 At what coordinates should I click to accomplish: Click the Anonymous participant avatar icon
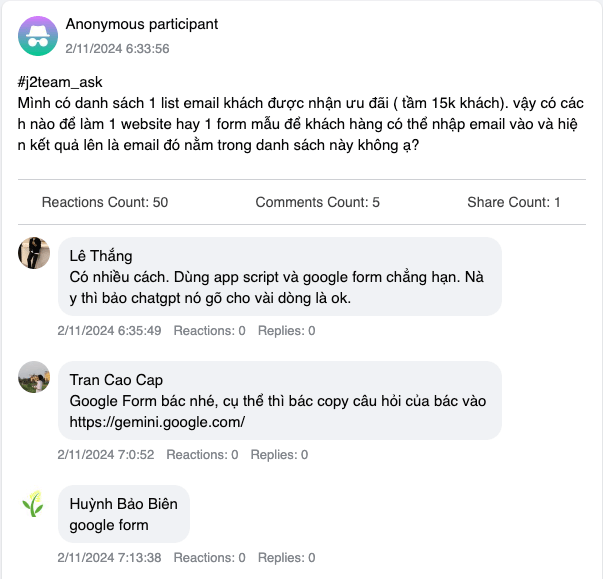(38, 36)
